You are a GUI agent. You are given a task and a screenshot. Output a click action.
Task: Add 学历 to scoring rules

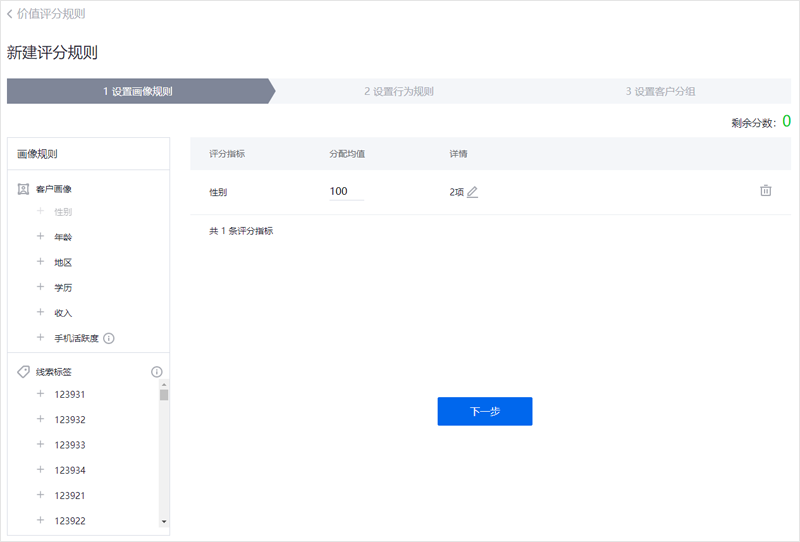[40, 287]
